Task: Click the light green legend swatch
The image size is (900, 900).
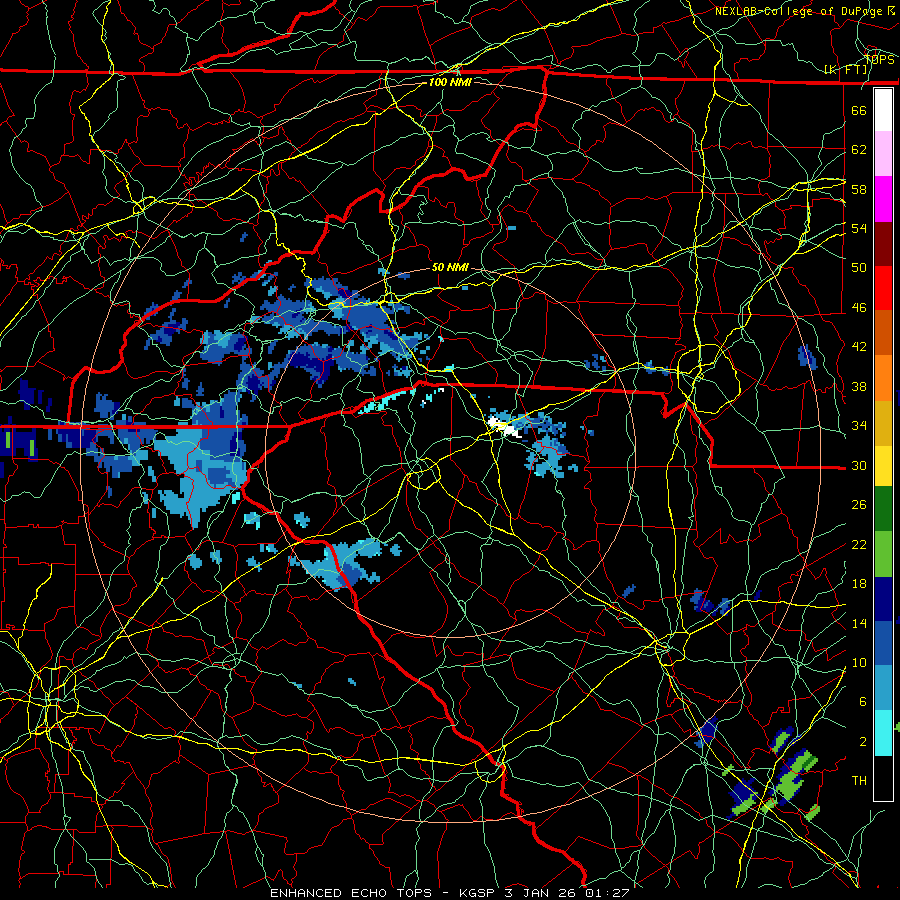Action: pos(883,553)
